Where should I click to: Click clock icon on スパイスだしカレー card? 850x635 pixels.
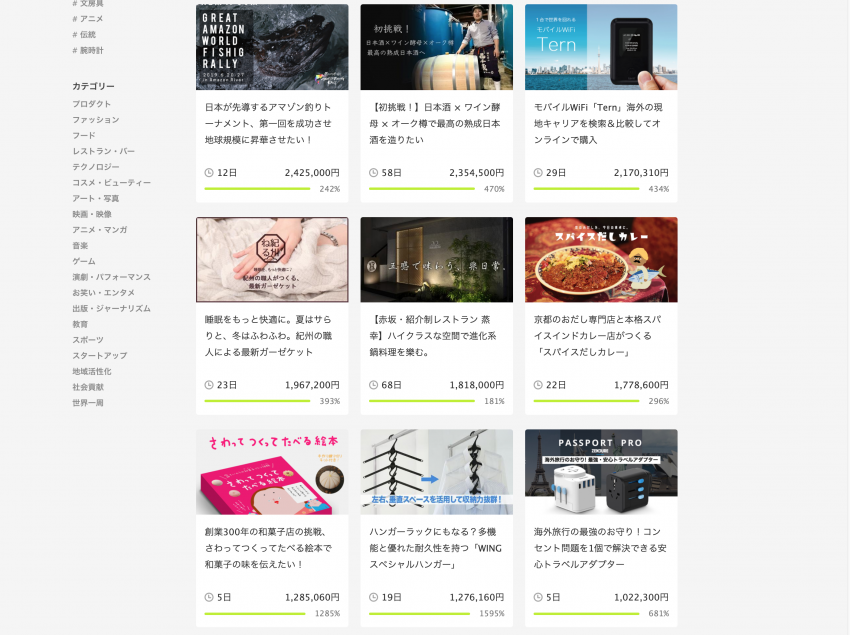point(538,385)
